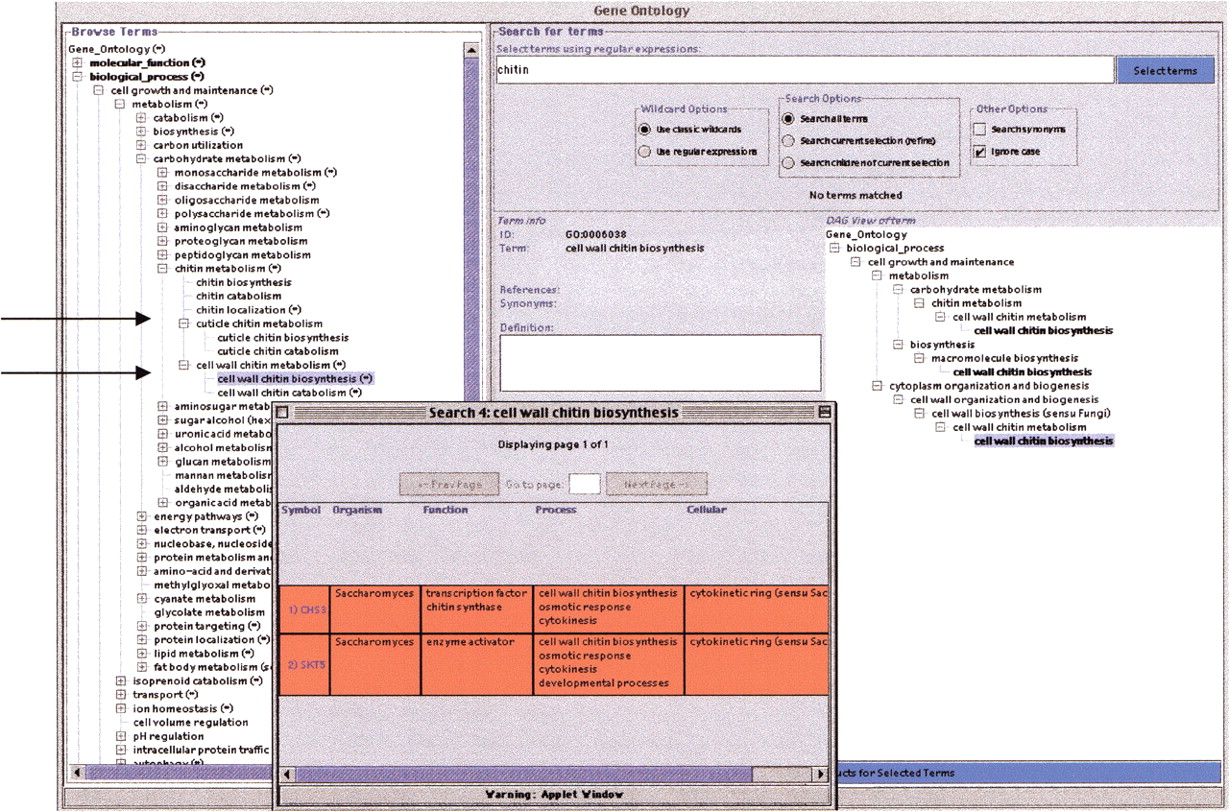The image size is (1229, 812).
Task: Click the chitin search input field
Action: [805, 71]
